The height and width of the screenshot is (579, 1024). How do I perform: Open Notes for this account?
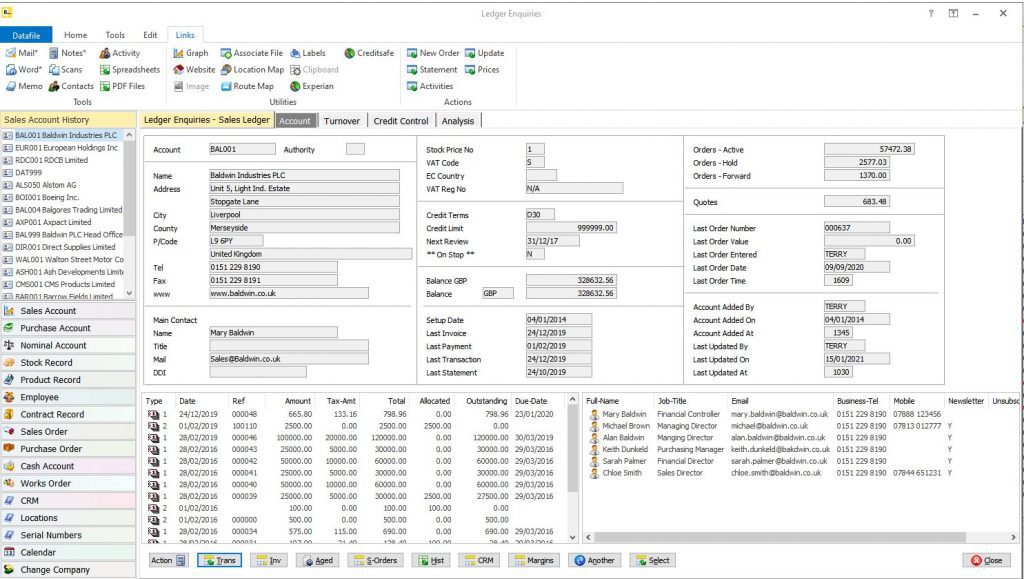pyautogui.click(x=67, y=53)
